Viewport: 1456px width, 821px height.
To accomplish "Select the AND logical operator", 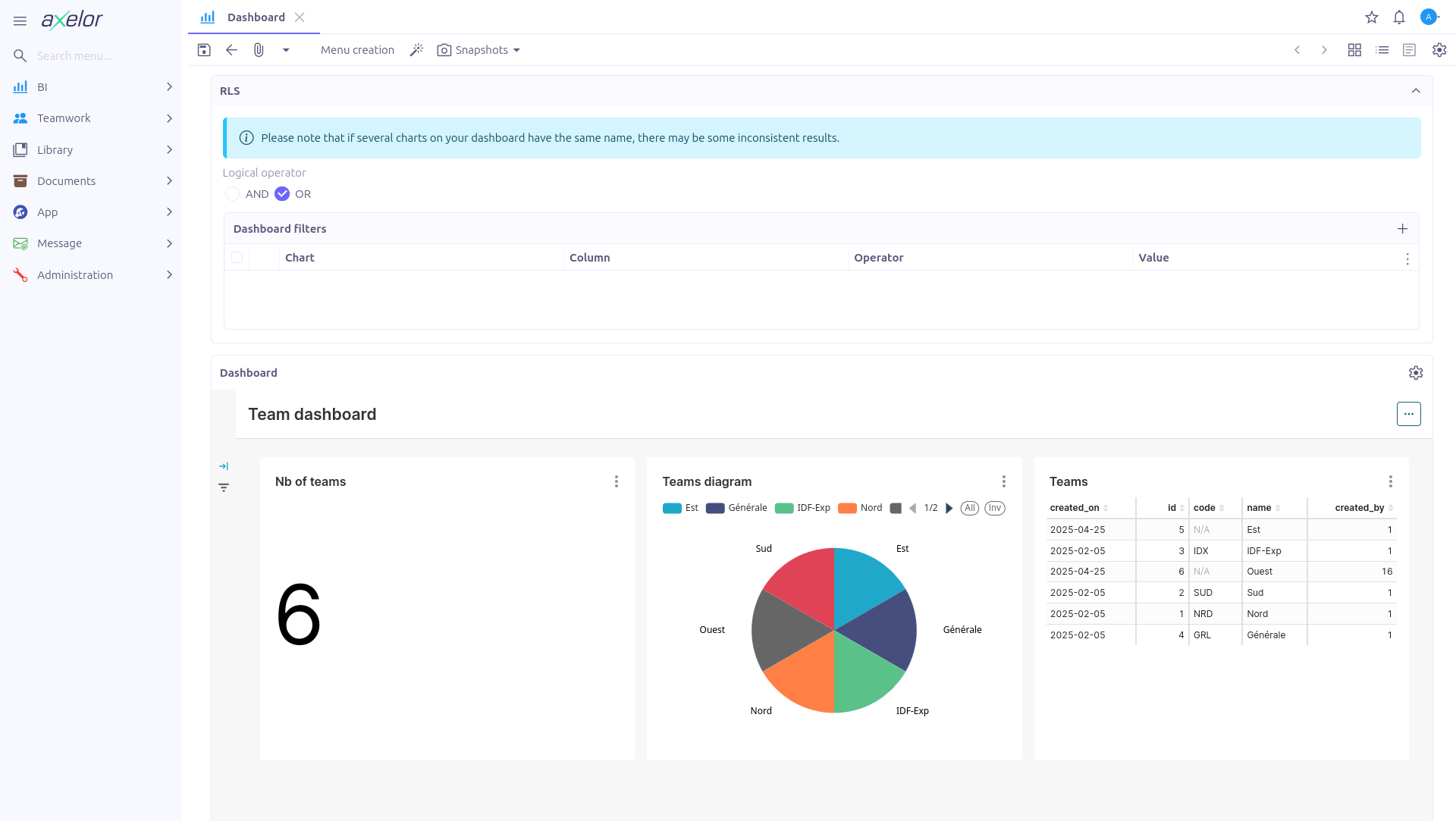I will point(233,194).
